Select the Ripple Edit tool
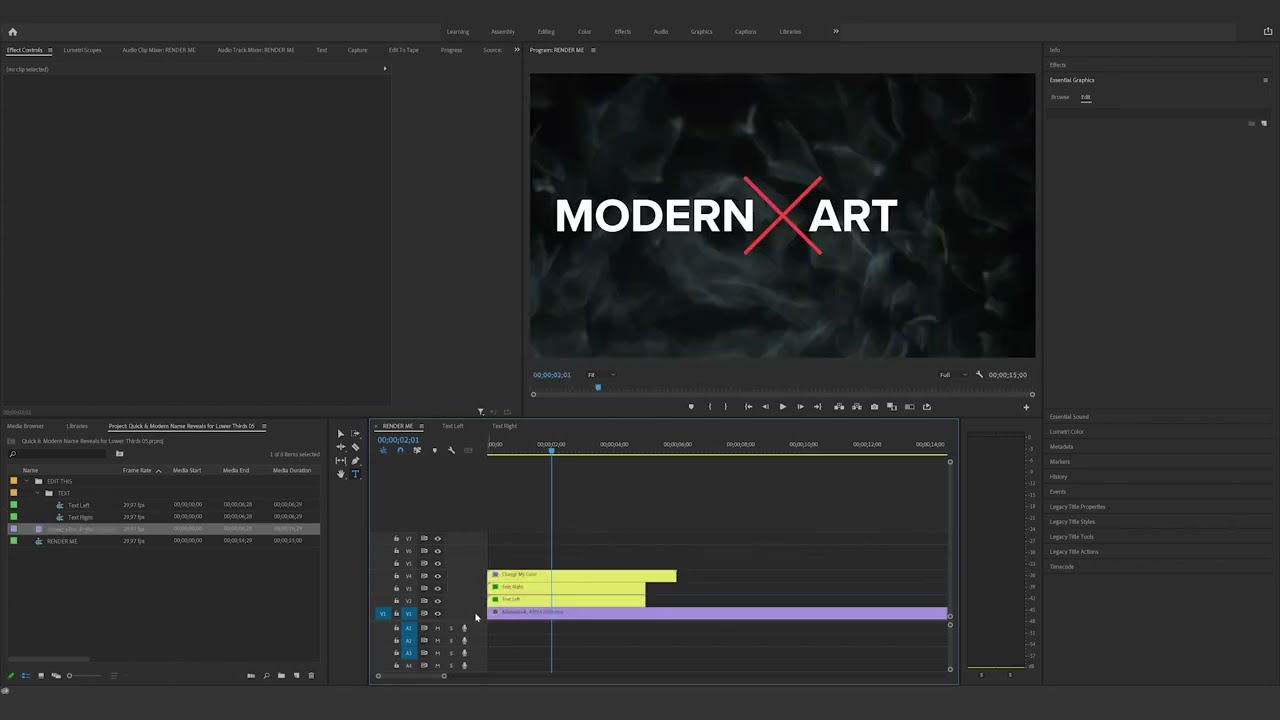 tap(341, 447)
